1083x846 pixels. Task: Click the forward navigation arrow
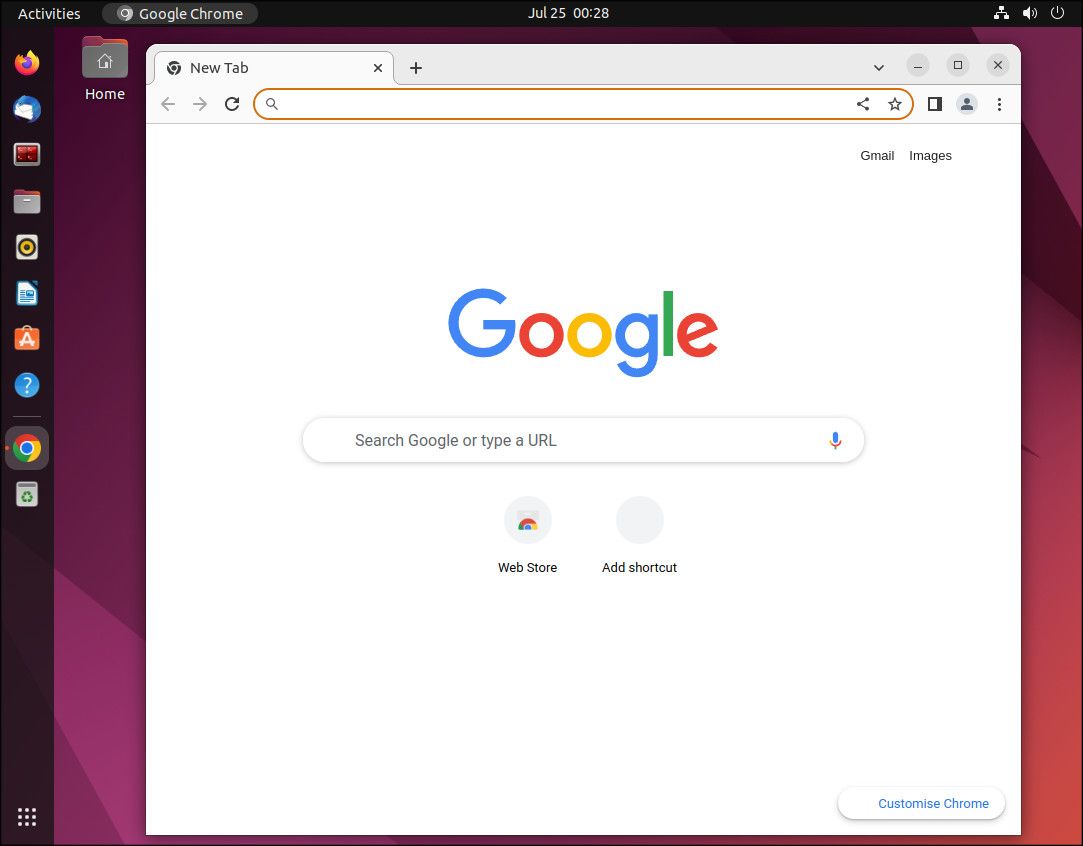click(200, 104)
